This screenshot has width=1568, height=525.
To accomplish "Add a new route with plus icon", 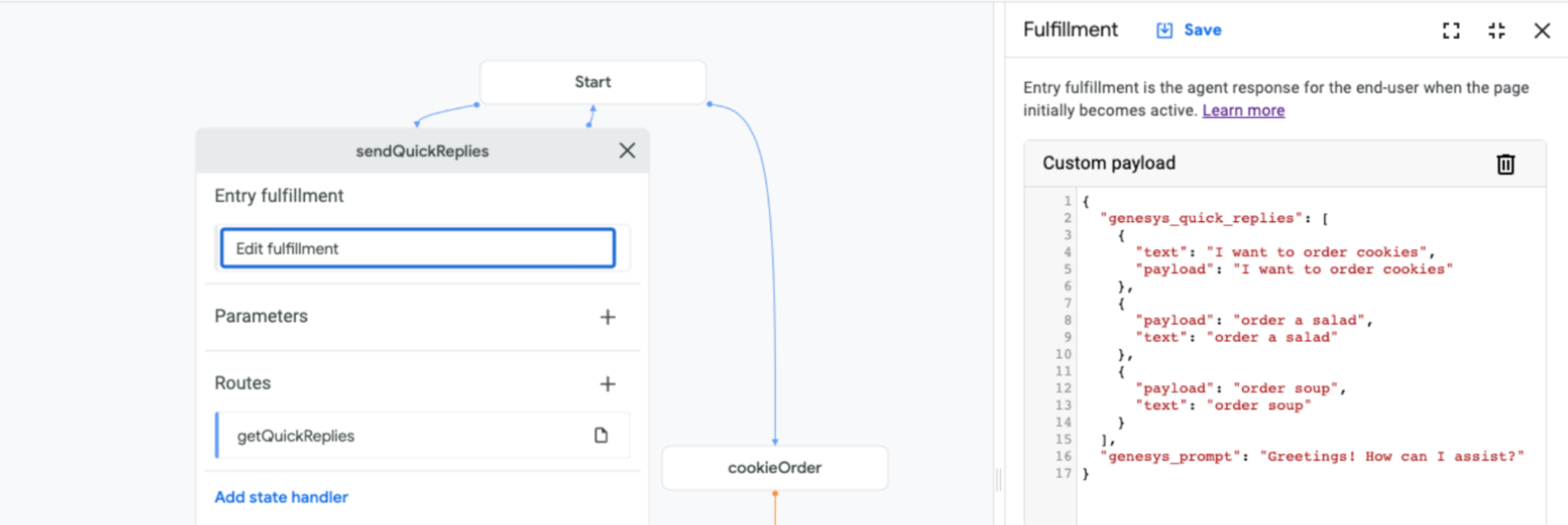I will pyautogui.click(x=608, y=384).
